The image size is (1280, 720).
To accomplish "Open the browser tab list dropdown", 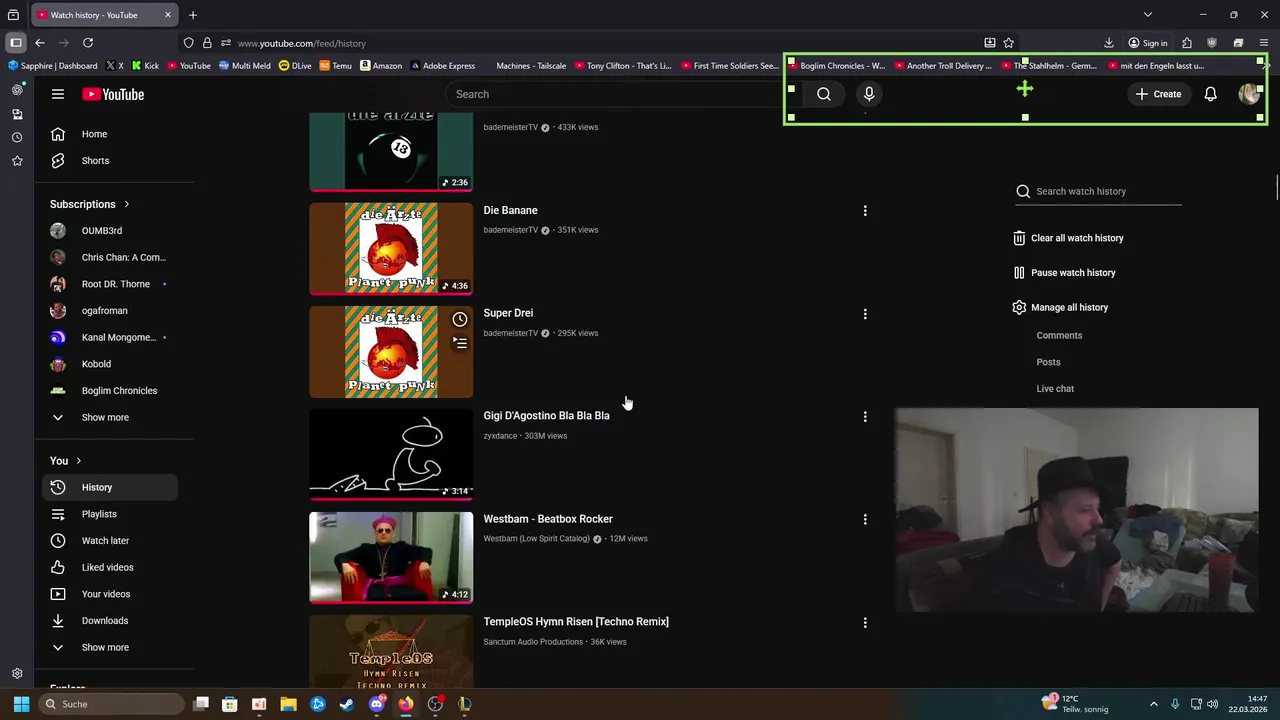I will click(1147, 15).
